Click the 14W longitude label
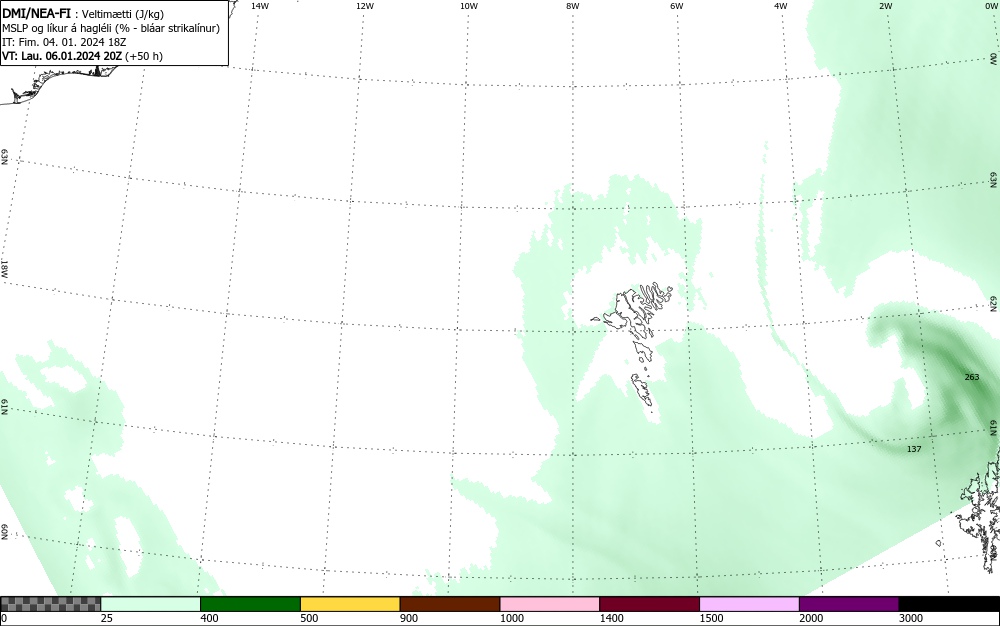This screenshot has width=1000, height=626. [x=259, y=6]
